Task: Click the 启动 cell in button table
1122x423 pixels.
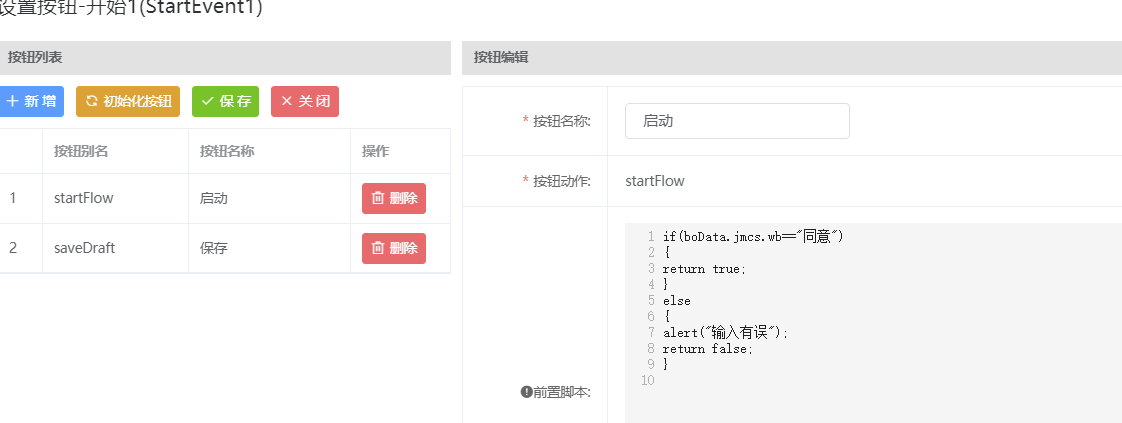Action: coord(214,198)
